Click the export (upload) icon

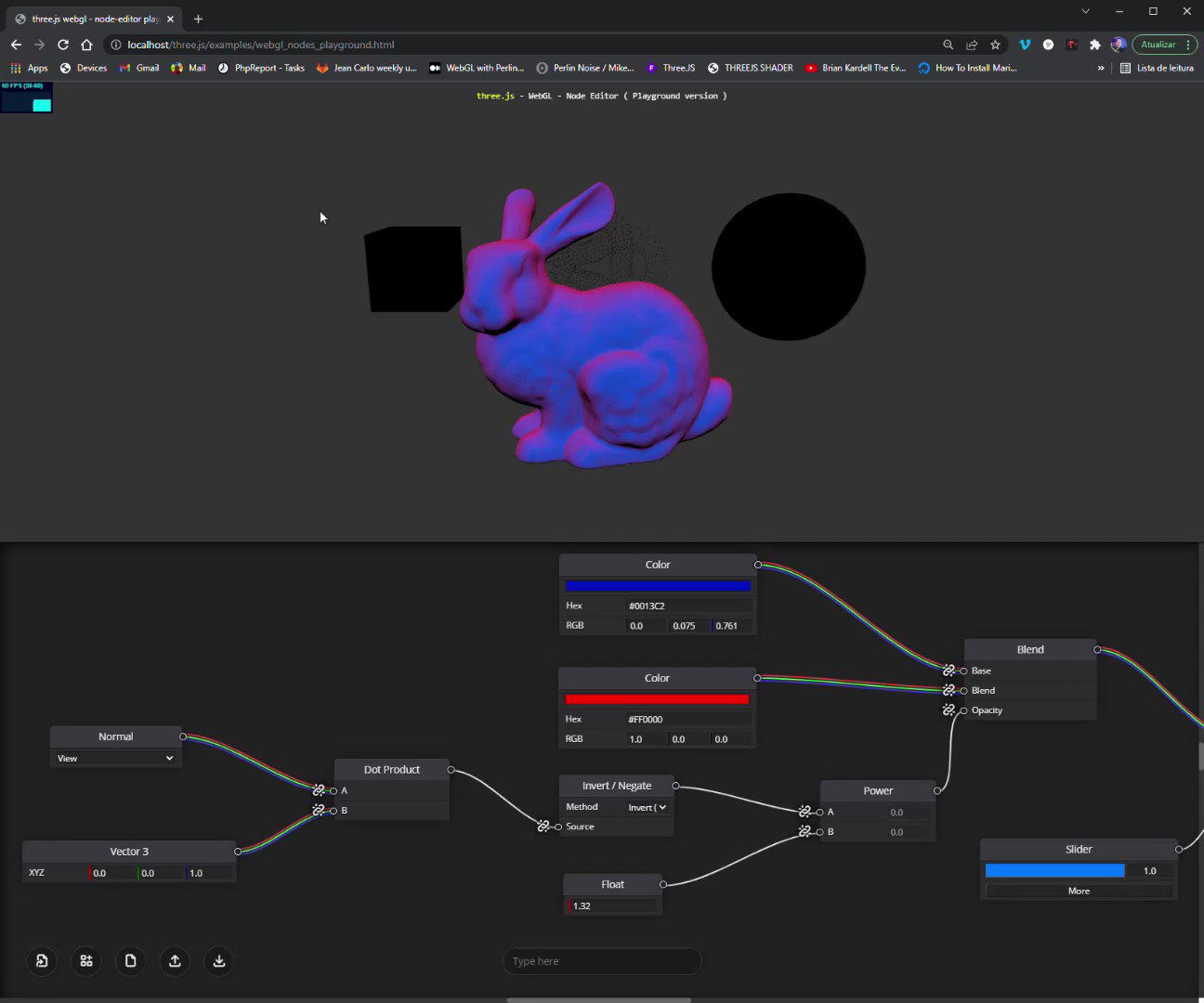tap(175, 961)
